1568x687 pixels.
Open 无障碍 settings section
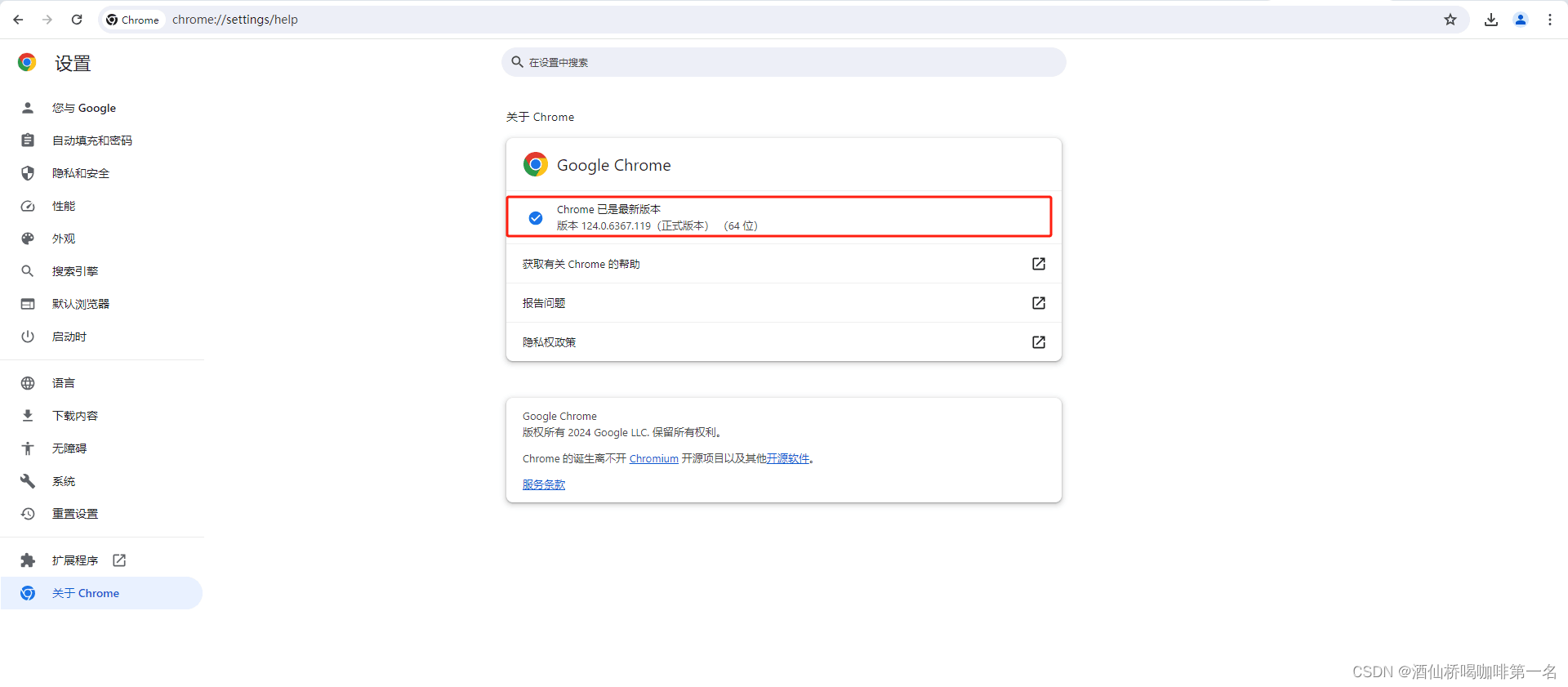[102, 448]
